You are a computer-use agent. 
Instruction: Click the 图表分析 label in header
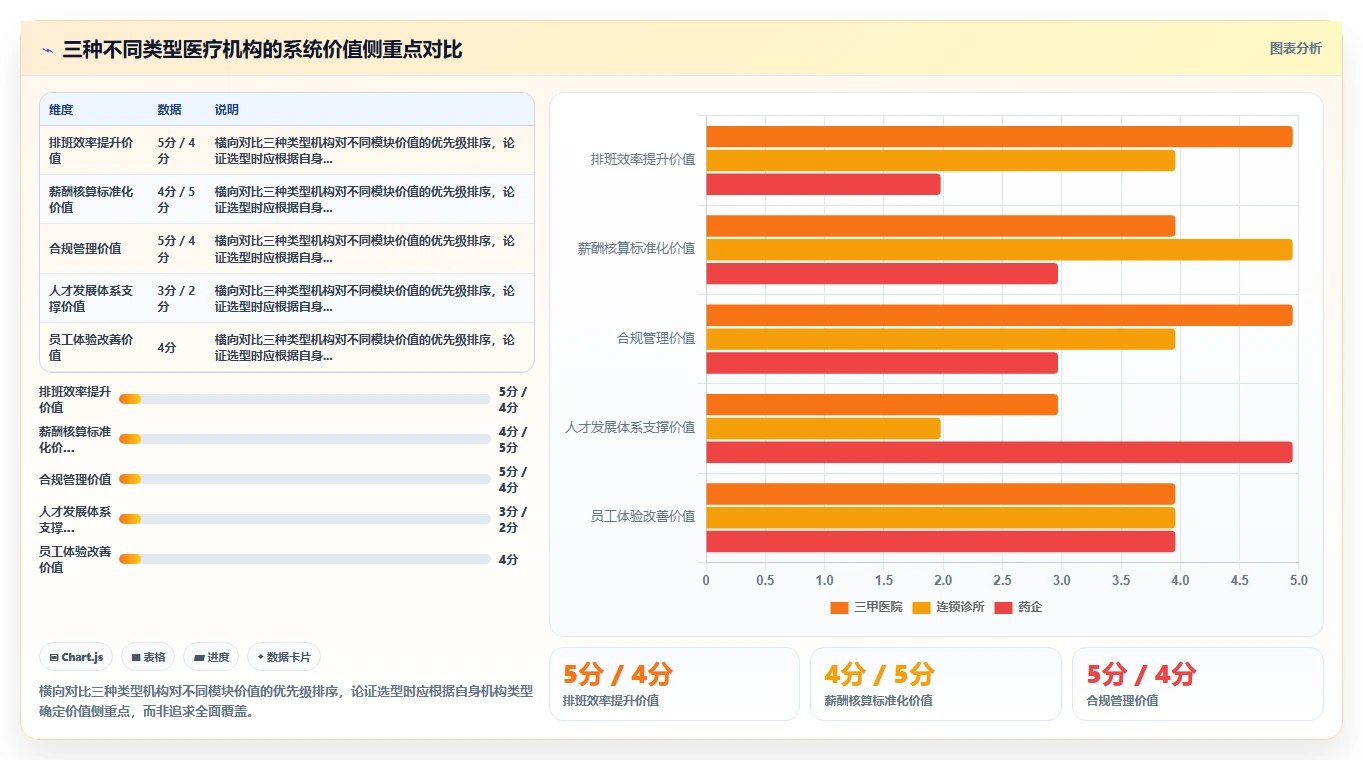1295,48
